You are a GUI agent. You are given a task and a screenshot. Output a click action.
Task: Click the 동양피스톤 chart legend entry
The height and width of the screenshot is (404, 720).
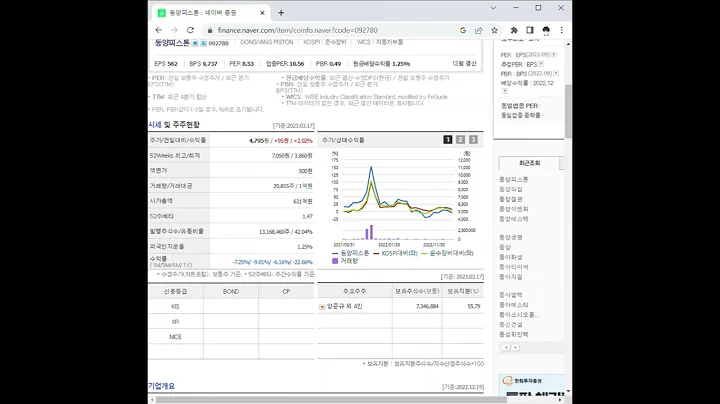pyautogui.click(x=351, y=253)
